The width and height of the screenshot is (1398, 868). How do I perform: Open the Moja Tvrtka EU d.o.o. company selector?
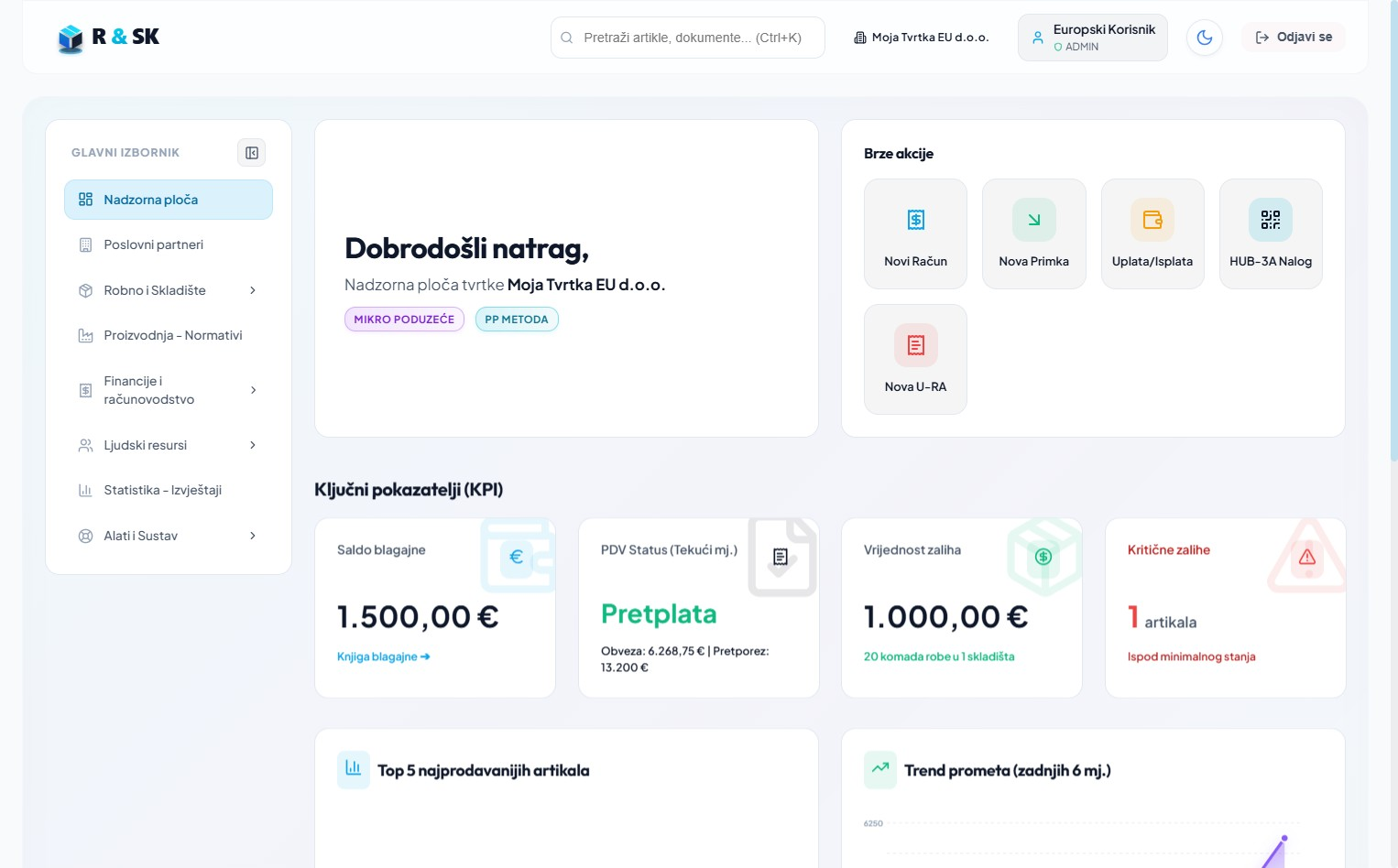point(922,38)
